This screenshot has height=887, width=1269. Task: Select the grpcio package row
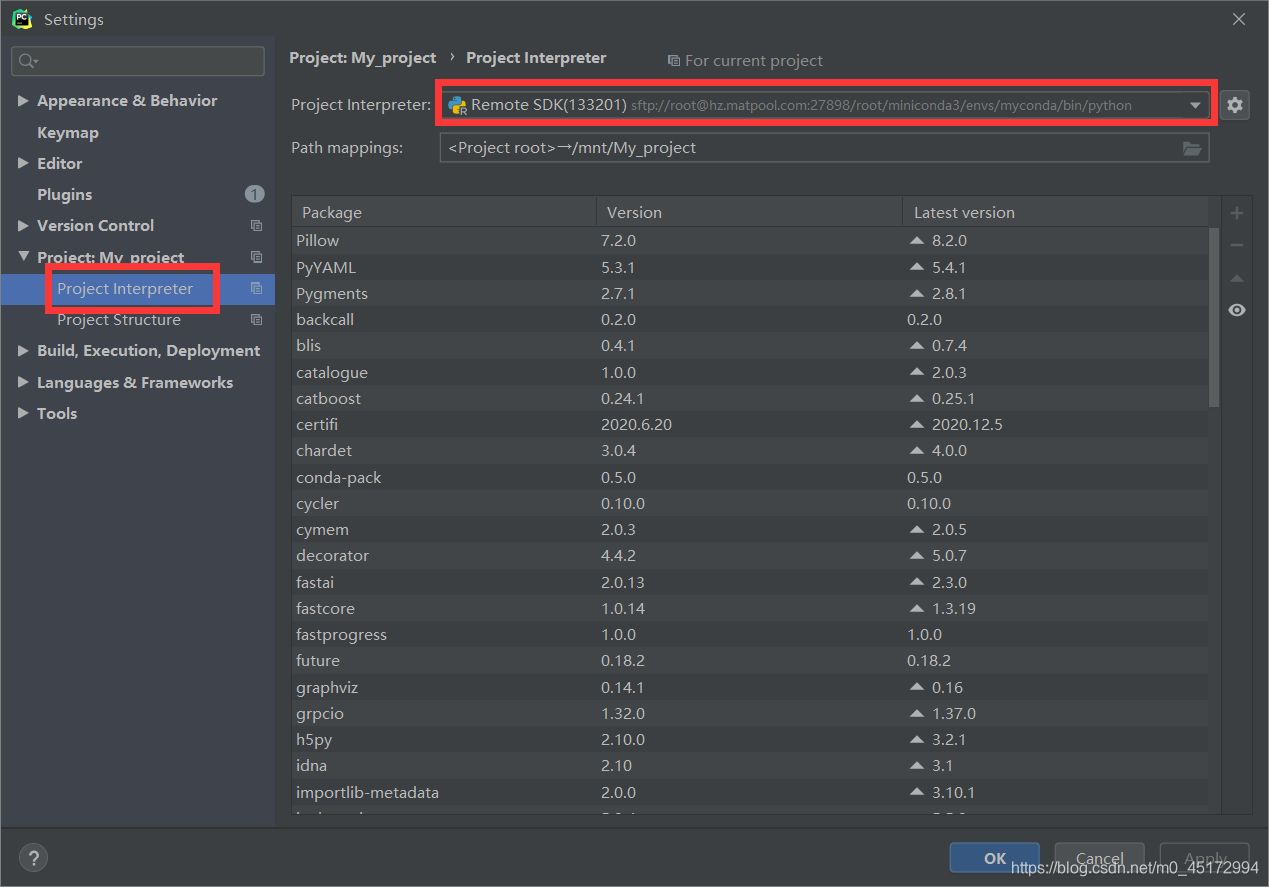coord(749,714)
